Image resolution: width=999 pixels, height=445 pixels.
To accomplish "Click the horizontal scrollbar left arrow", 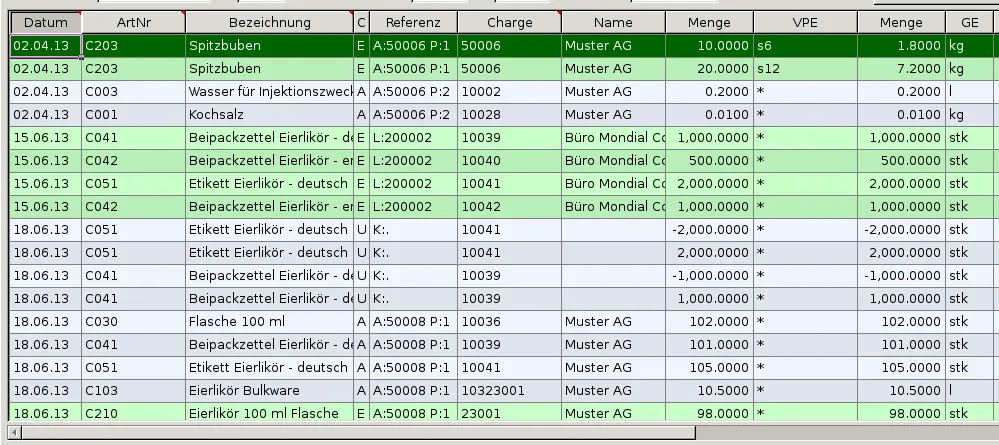I will click(15, 433).
